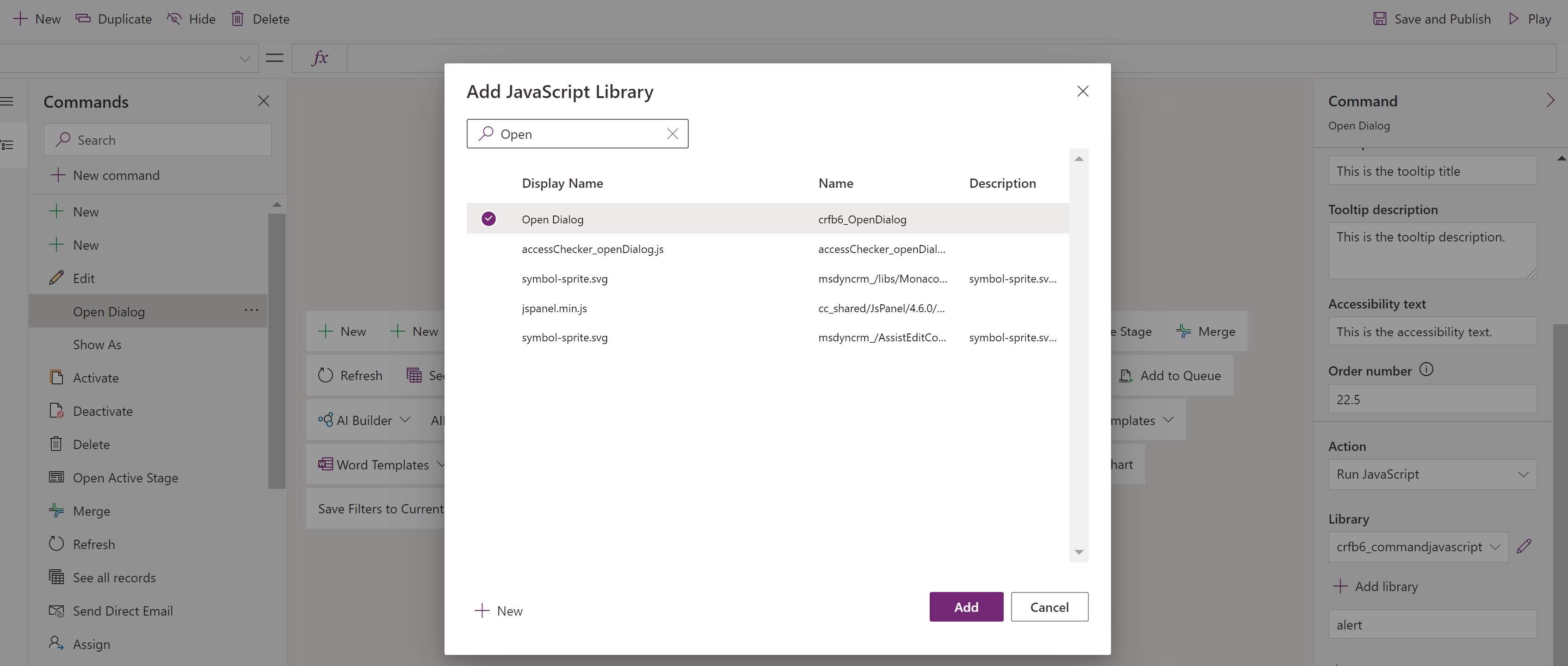Click the Duplicate command icon
The height and width of the screenshot is (666, 1568).
point(82,18)
